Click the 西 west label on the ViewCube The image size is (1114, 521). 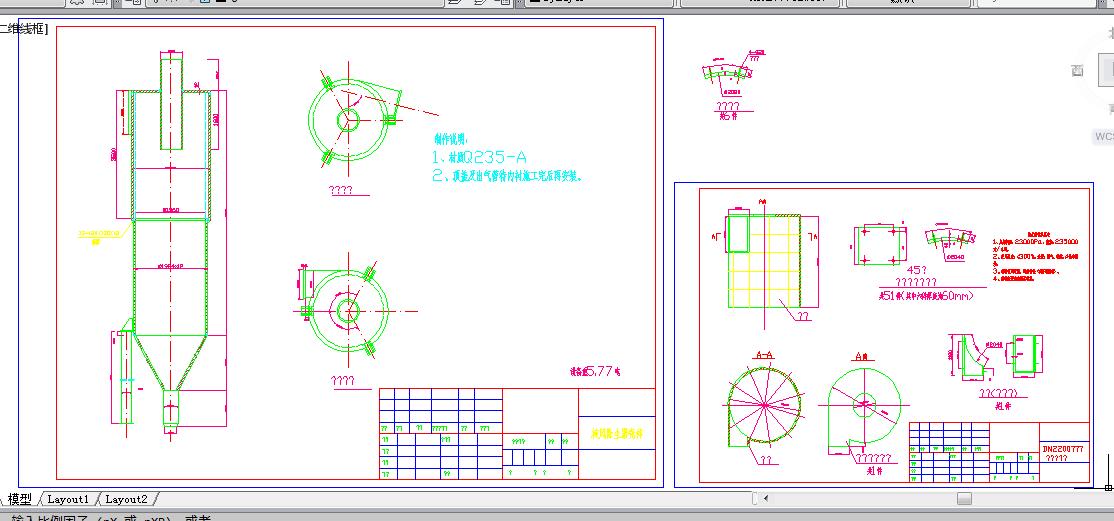(1077, 70)
